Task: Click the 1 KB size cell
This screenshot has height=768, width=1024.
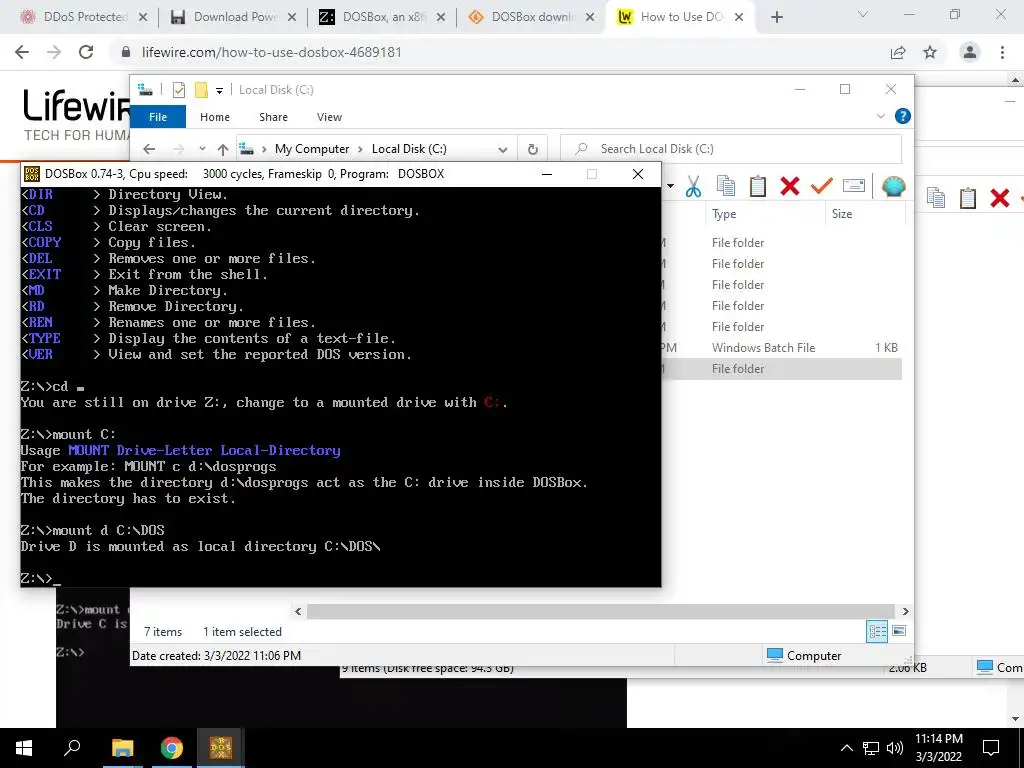Action: point(886,347)
